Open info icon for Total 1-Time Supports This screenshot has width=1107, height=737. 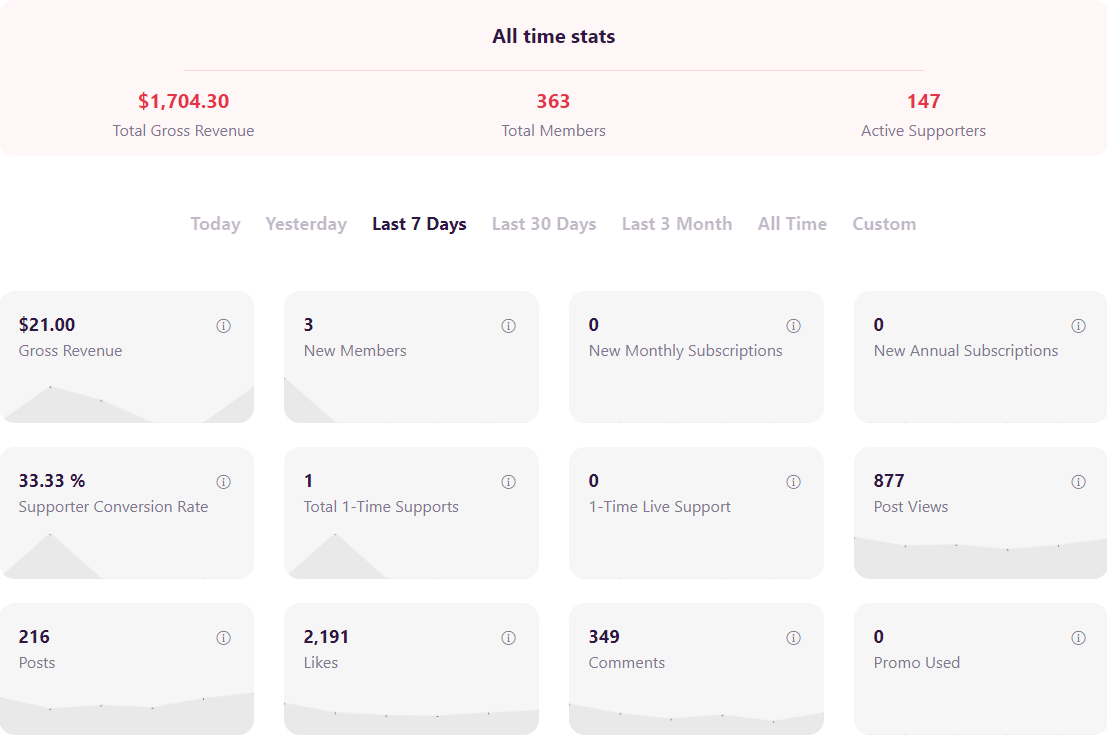pos(508,482)
